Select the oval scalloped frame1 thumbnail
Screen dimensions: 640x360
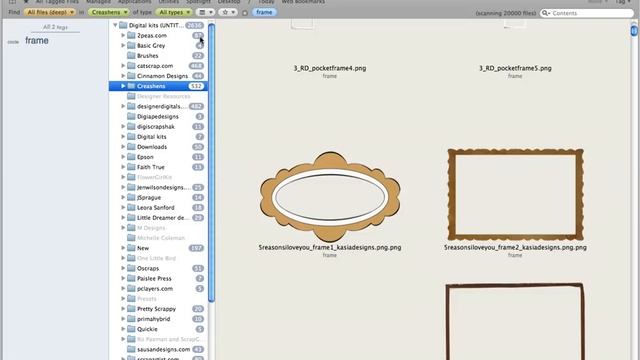[x=330, y=197]
